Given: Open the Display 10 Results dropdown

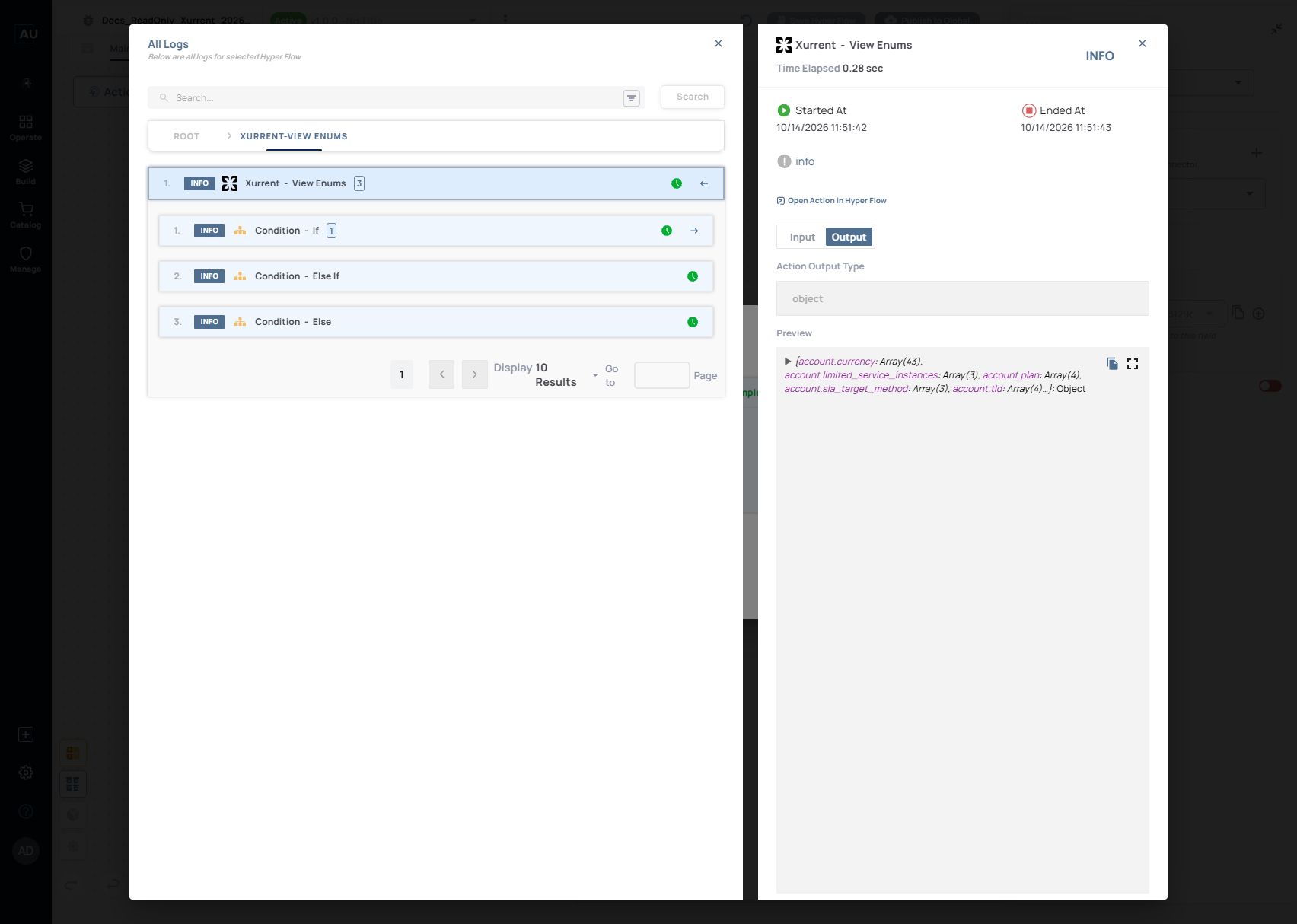Looking at the screenshot, I should tap(545, 374).
